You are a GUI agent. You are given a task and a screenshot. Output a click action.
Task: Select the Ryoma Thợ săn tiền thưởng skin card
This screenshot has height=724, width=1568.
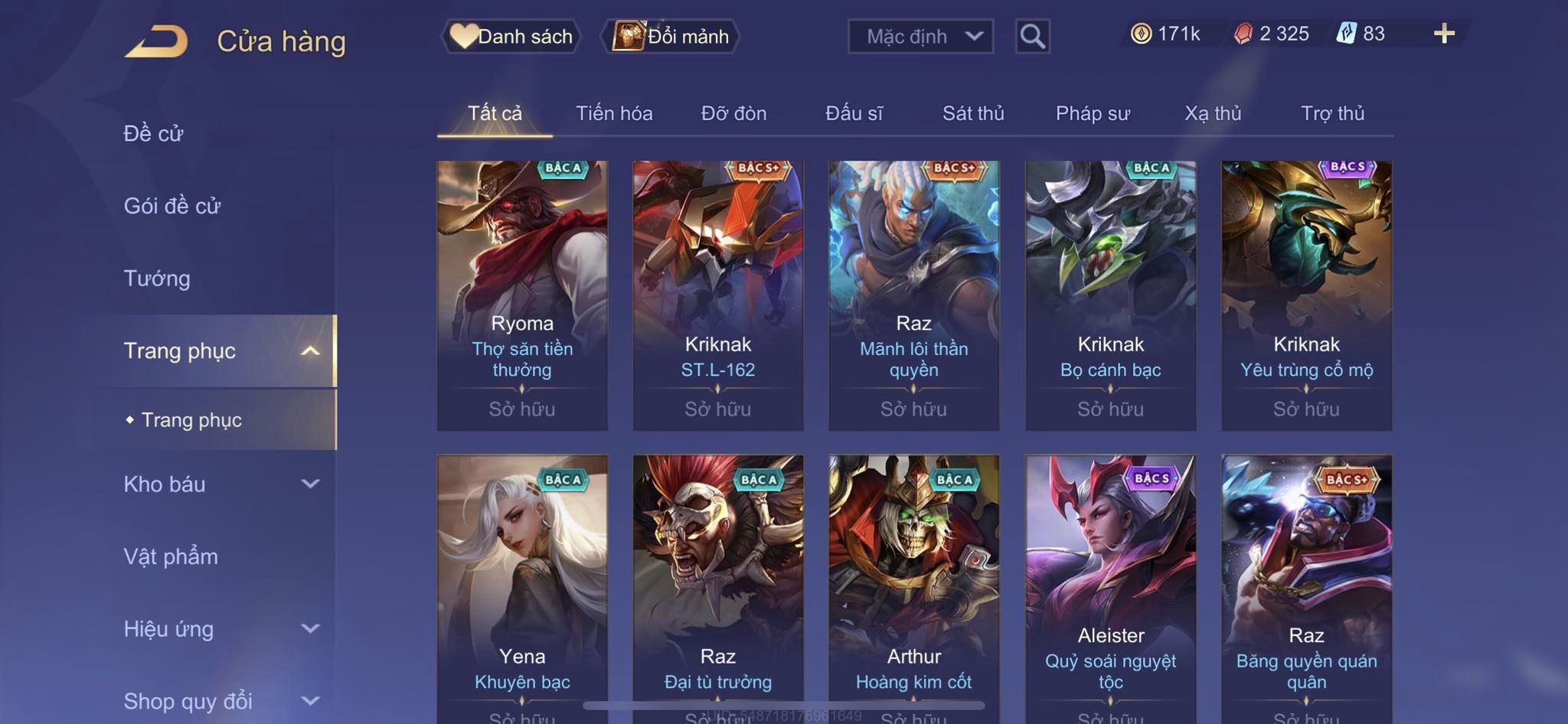(522, 295)
